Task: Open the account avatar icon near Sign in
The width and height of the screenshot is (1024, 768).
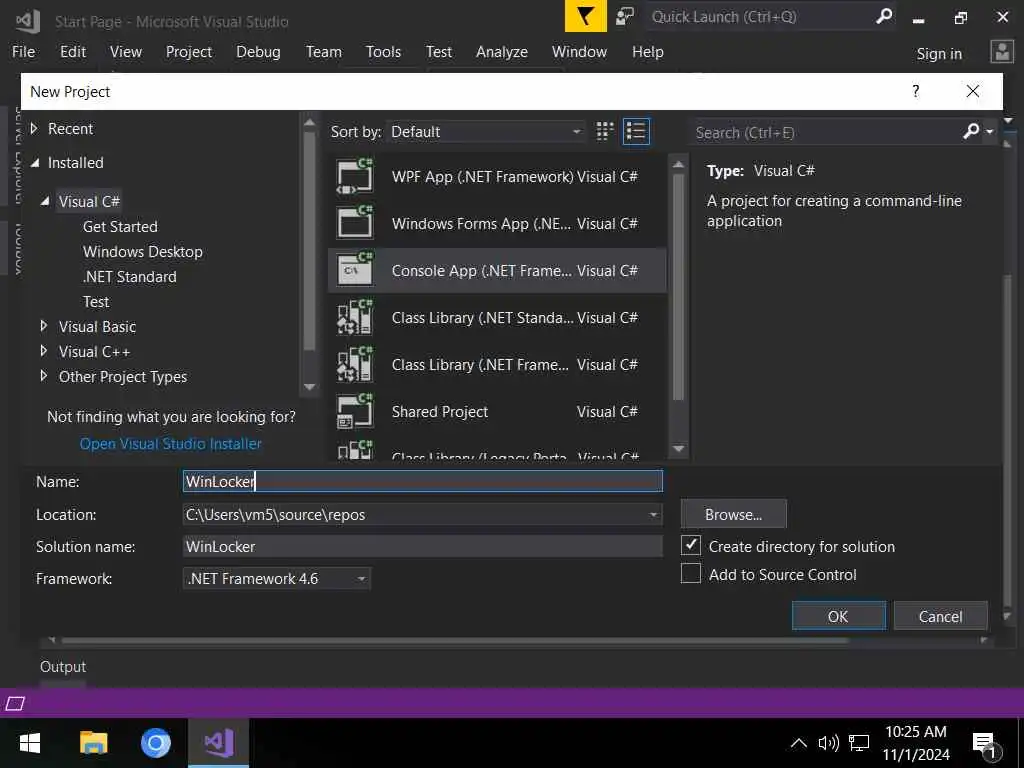Action: 1002,52
